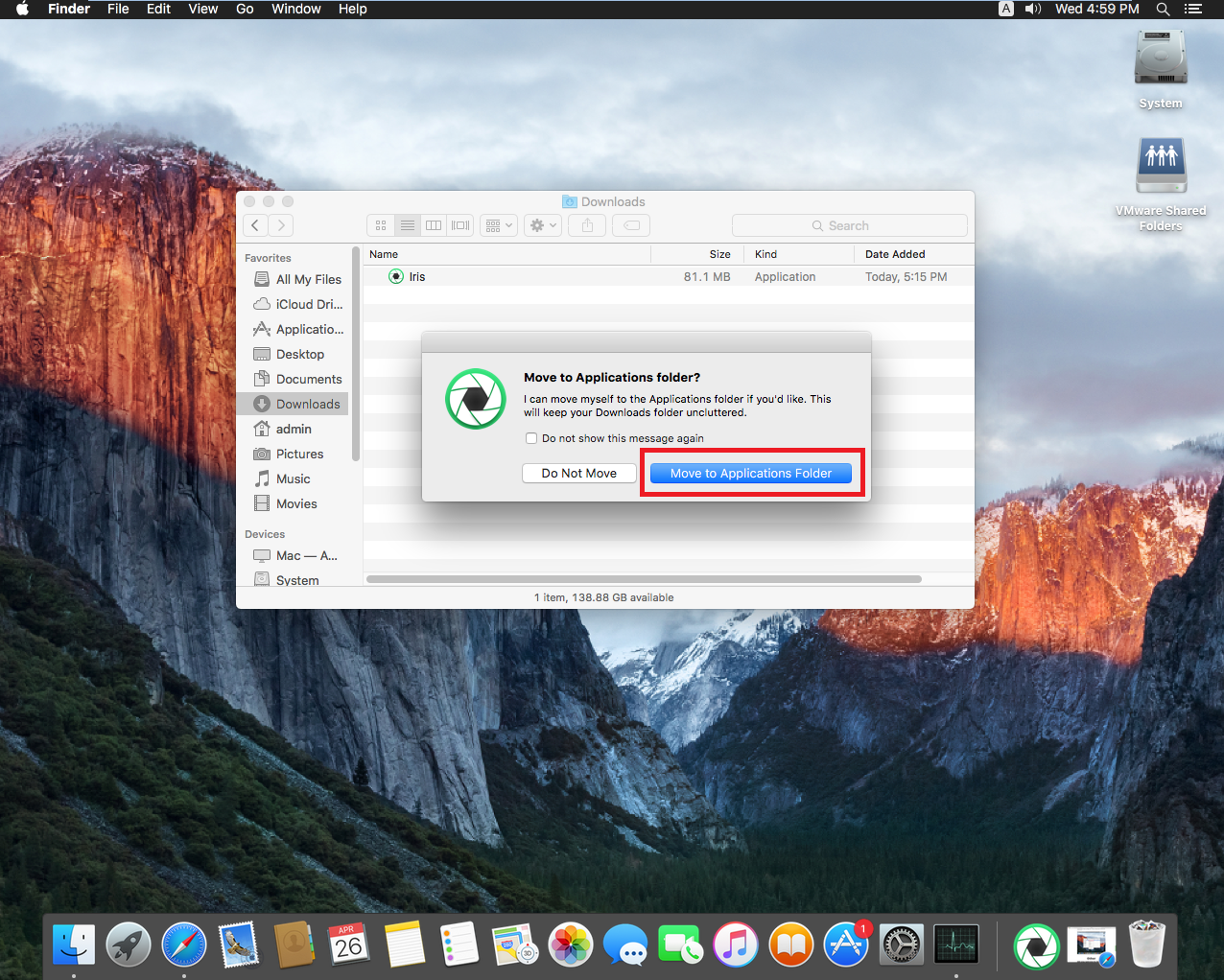Image resolution: width=1224 pixels, height=980 pixels.
Task: Select the Iris file row
Action: (x=669, y=276)
